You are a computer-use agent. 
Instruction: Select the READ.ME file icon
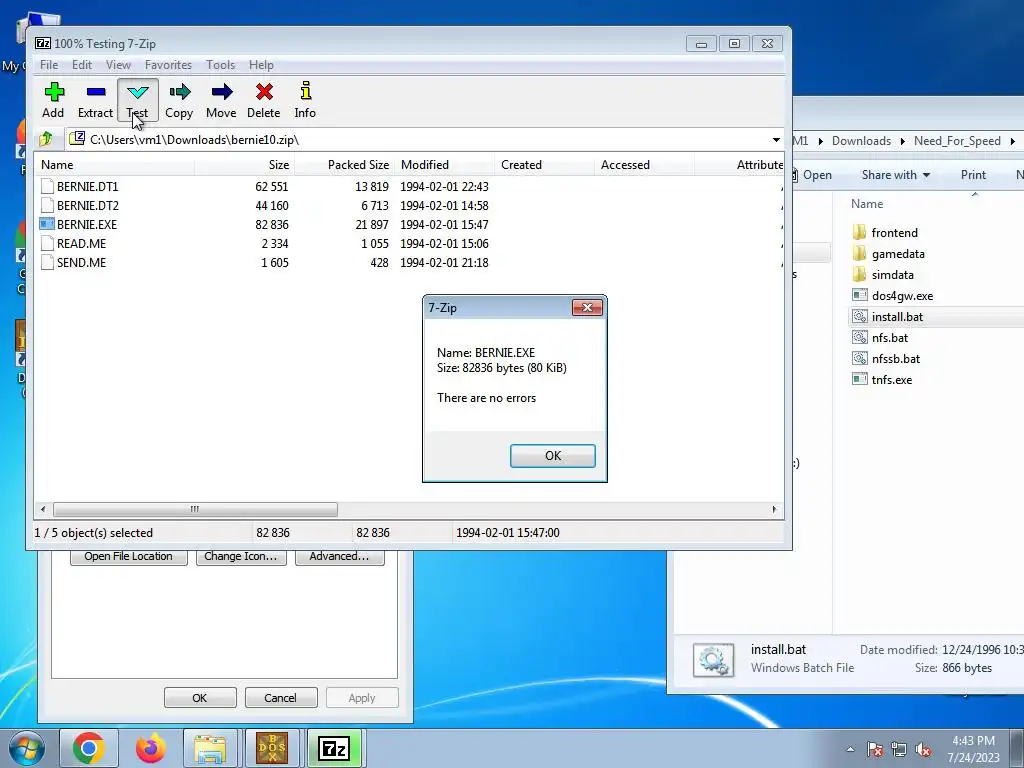[47, 243]
